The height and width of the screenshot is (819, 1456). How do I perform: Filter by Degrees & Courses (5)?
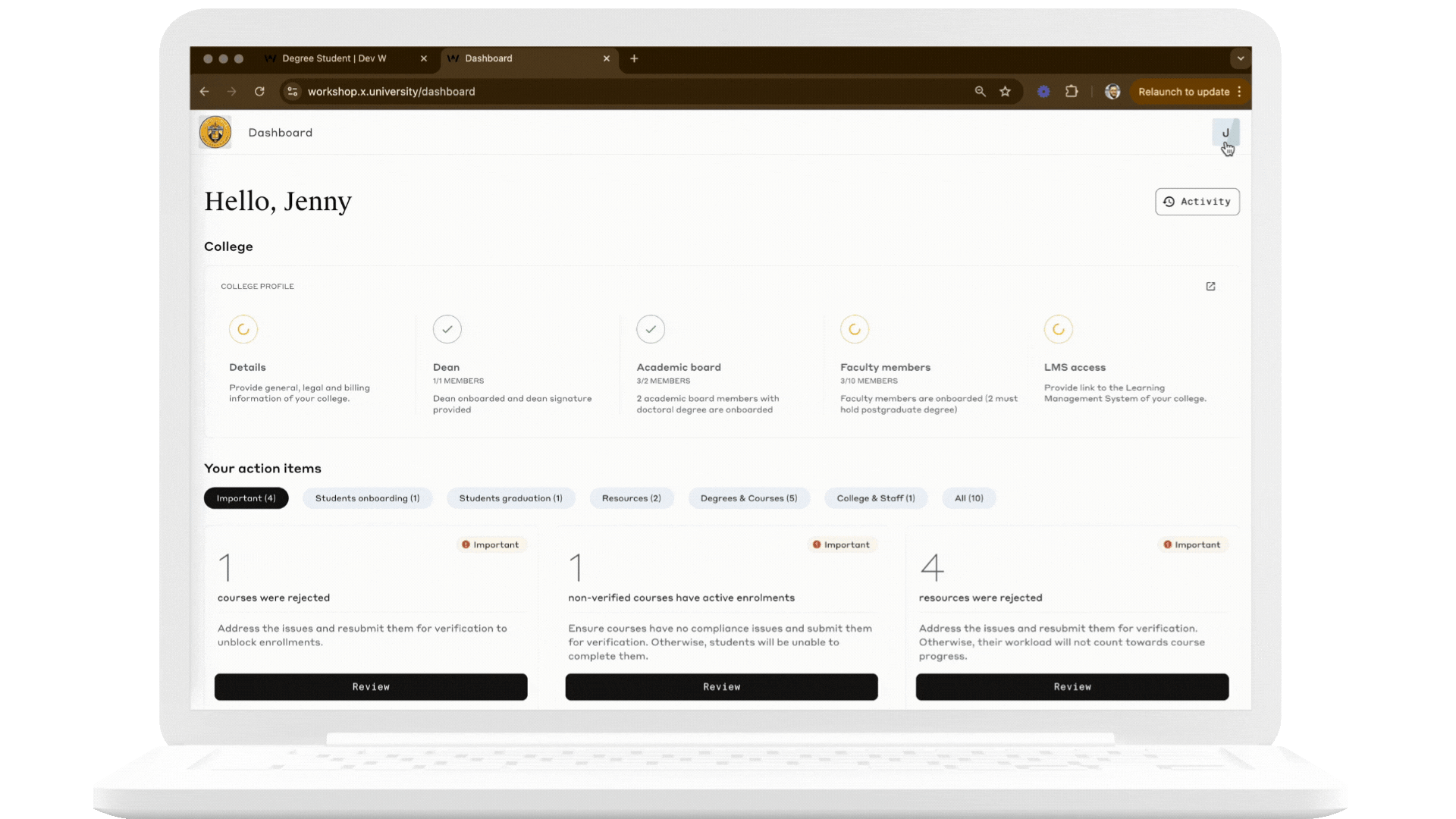coord(748,498)
